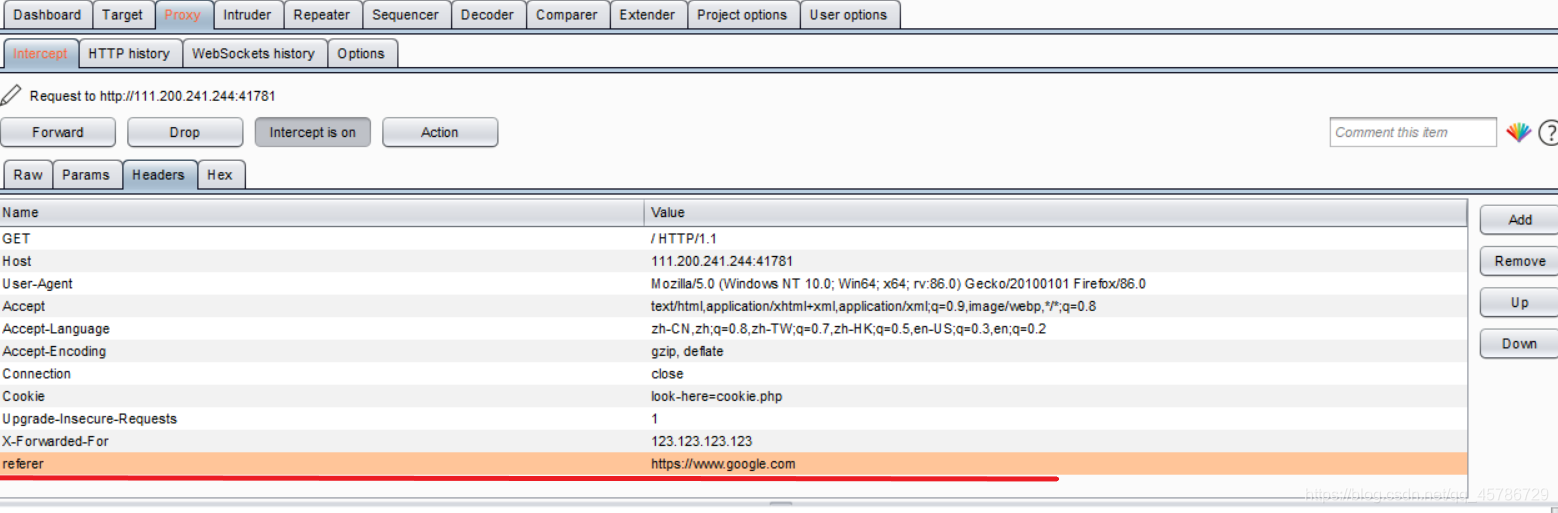
Task: Open the Intruder tab
Action: (x=247, y=15)
